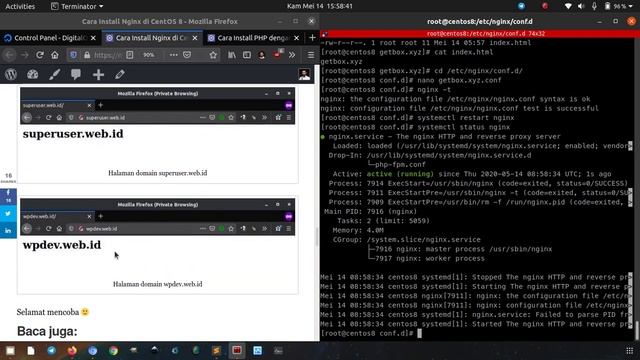Save page to Pocket

(x=187, y=55)
